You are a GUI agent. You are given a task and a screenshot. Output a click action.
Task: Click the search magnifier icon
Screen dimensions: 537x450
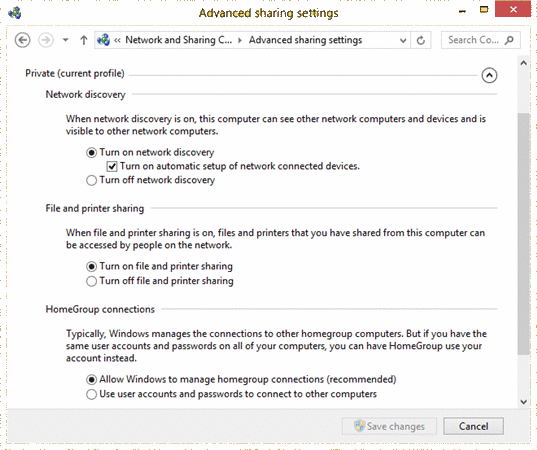coord(509,40)
